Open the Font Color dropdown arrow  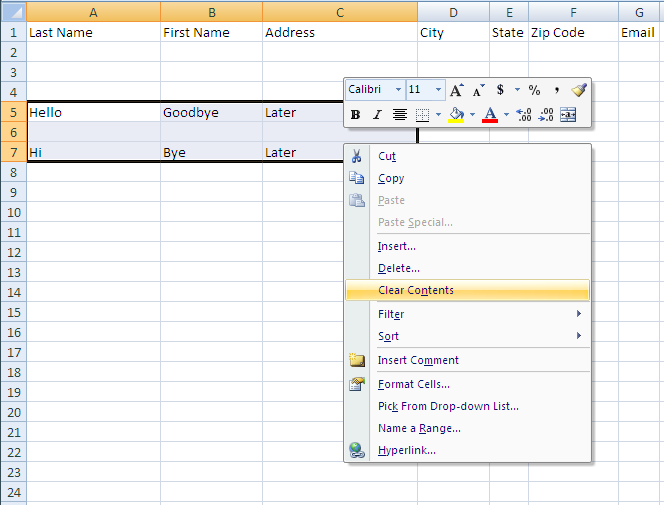(x=506, y=114)
